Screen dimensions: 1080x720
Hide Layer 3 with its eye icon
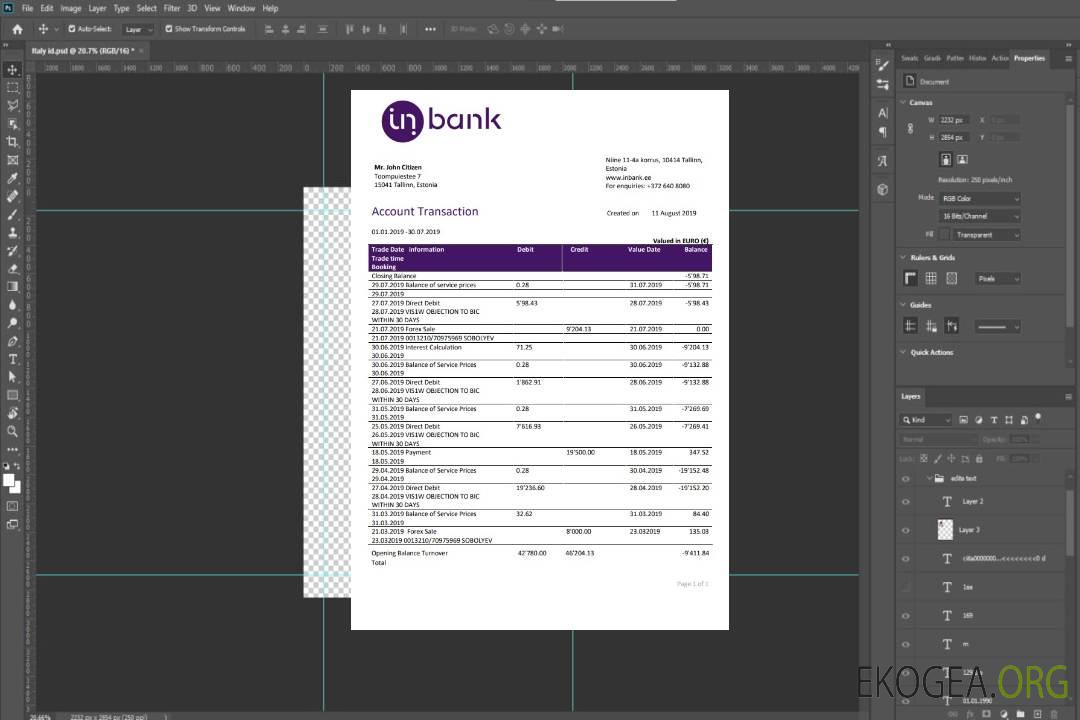(x=906, y=531)
